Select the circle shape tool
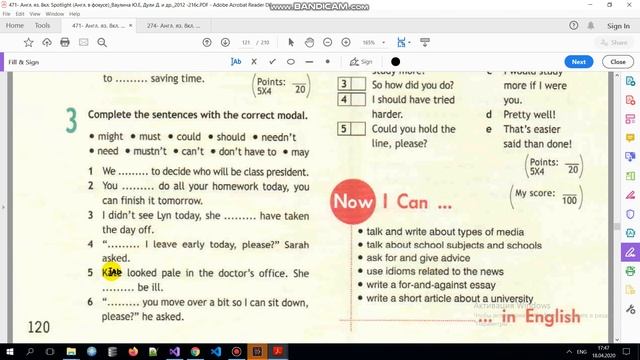 coord(291,62)
